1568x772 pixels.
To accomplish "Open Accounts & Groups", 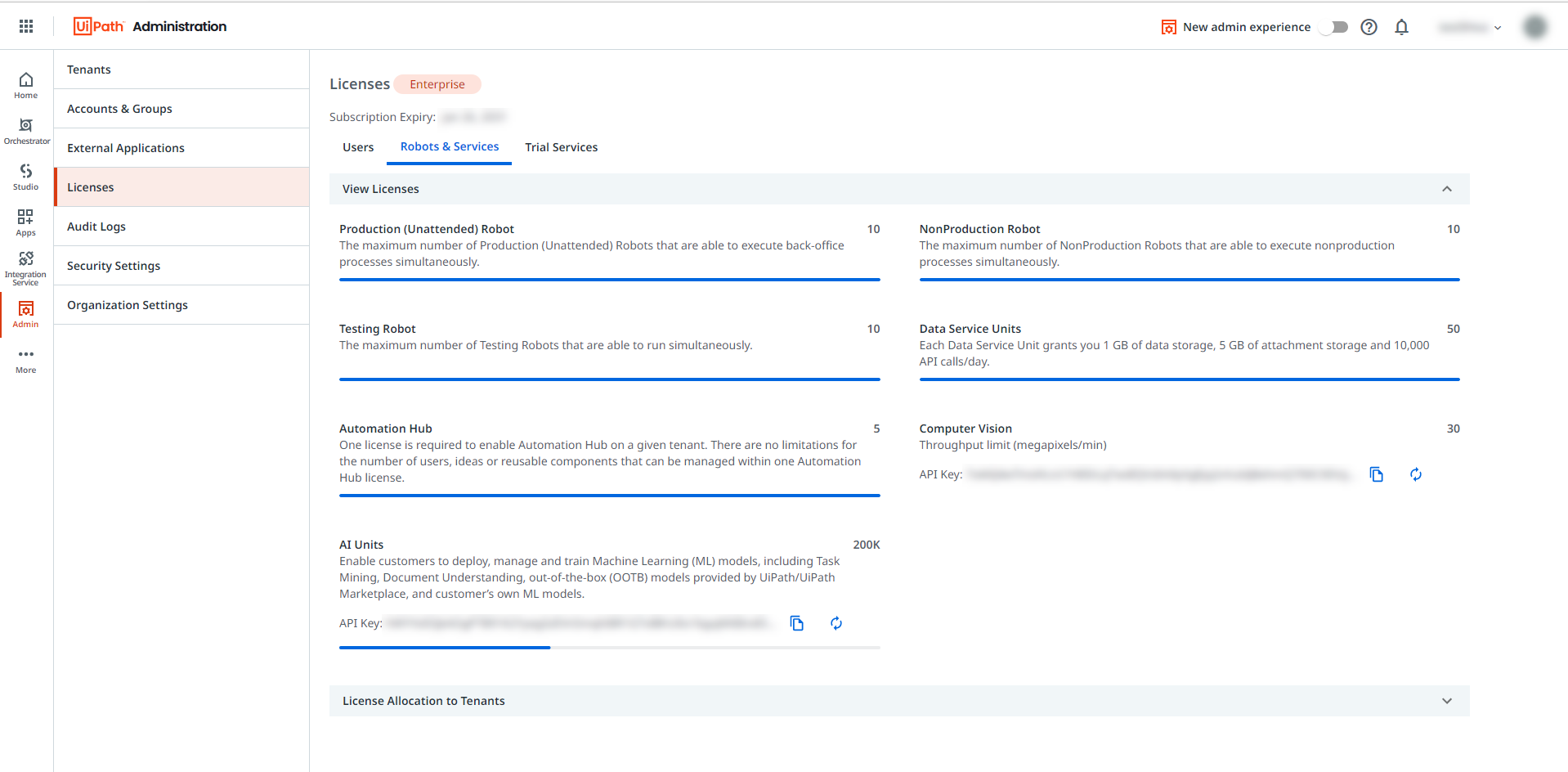I will 181,109.
